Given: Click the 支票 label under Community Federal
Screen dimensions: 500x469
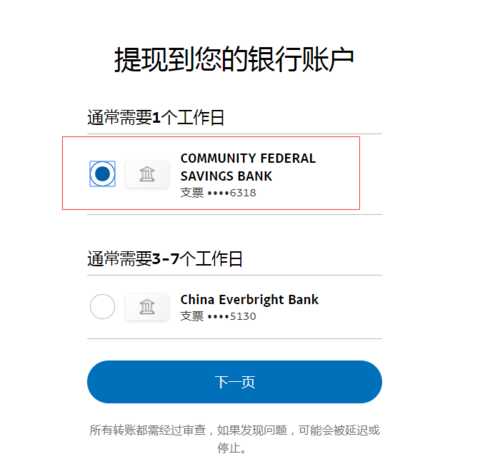Looking at the screenshot, I should pyautogui.click(x=192, y=193).
